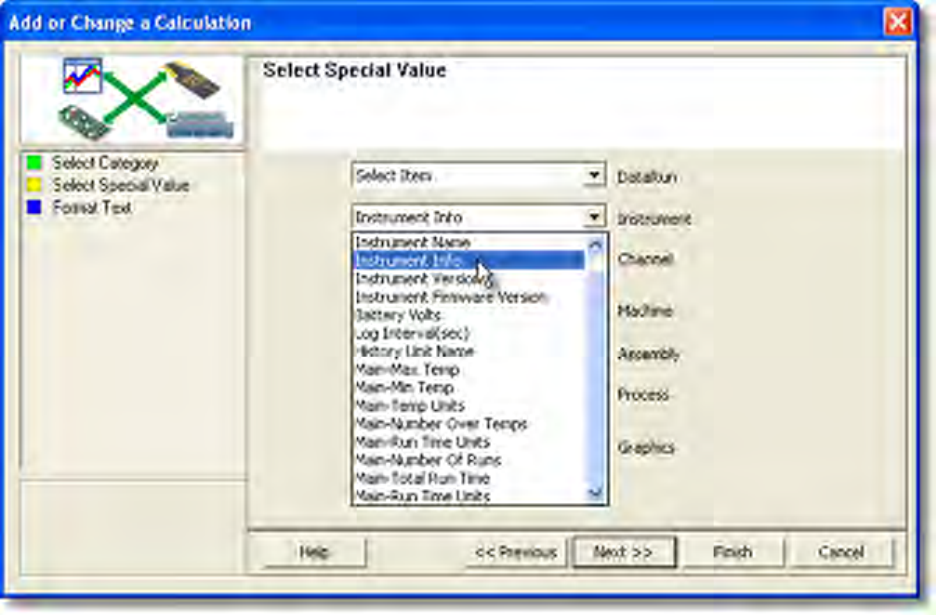This screenshot has height=615, width=936.
Task: Click the circuit board icon in the wizard image
Action: pos(84,122)
